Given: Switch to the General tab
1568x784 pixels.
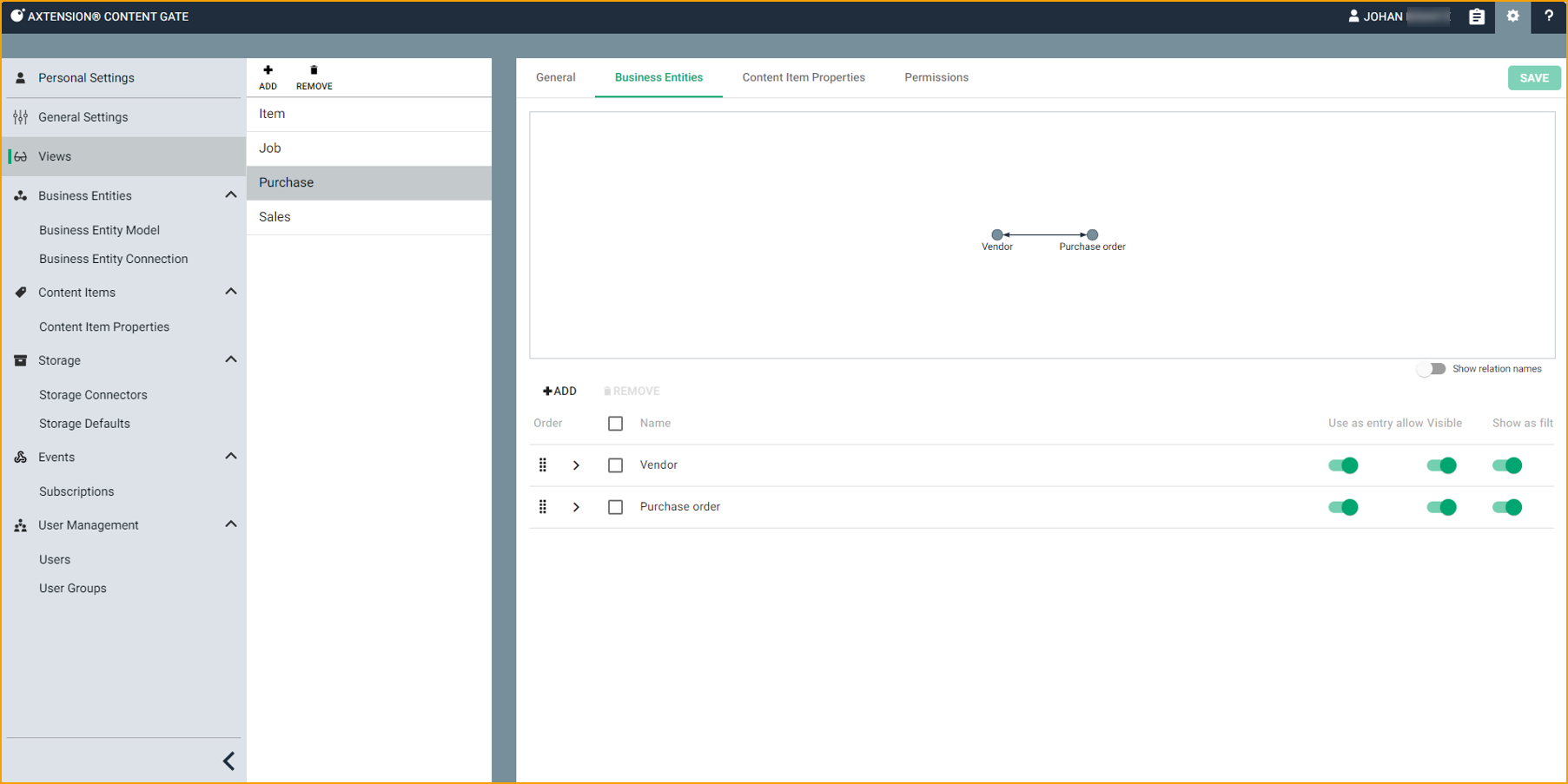Looking at the screenshot, I should coord(556,77).
